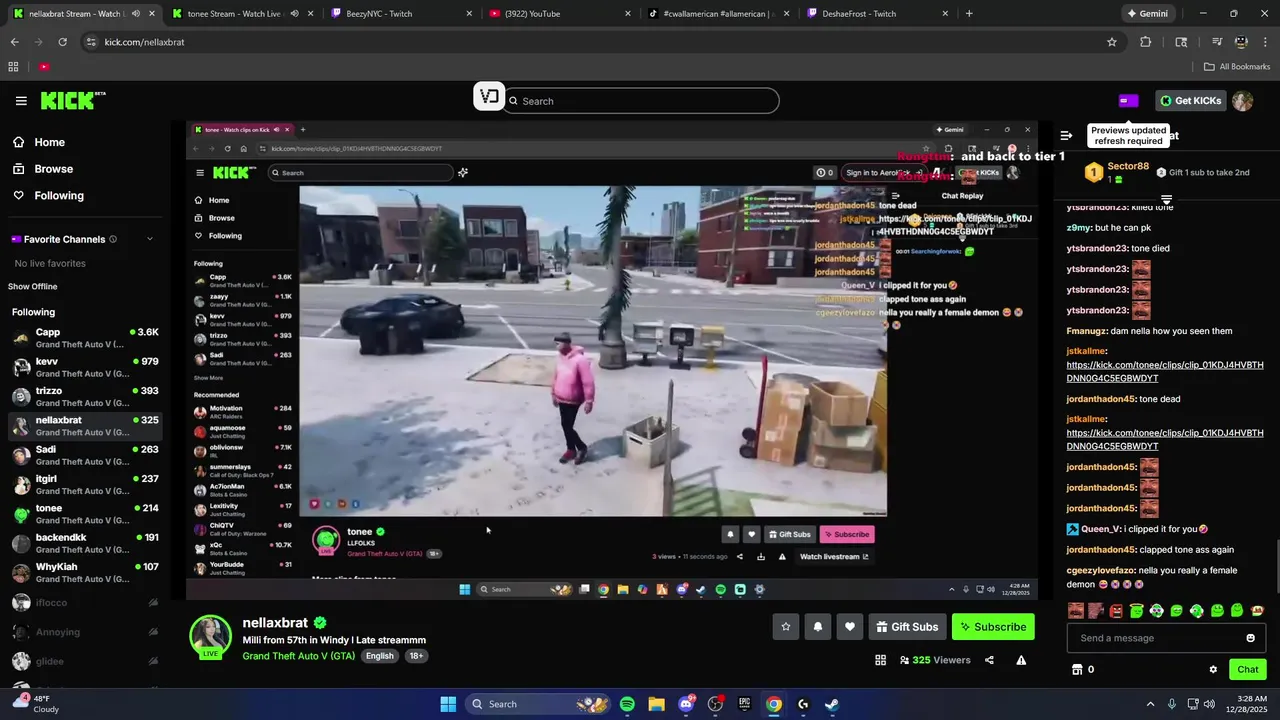Click the Favorite Channels info icon
1280x720 pixels.
tap(113, 239)
